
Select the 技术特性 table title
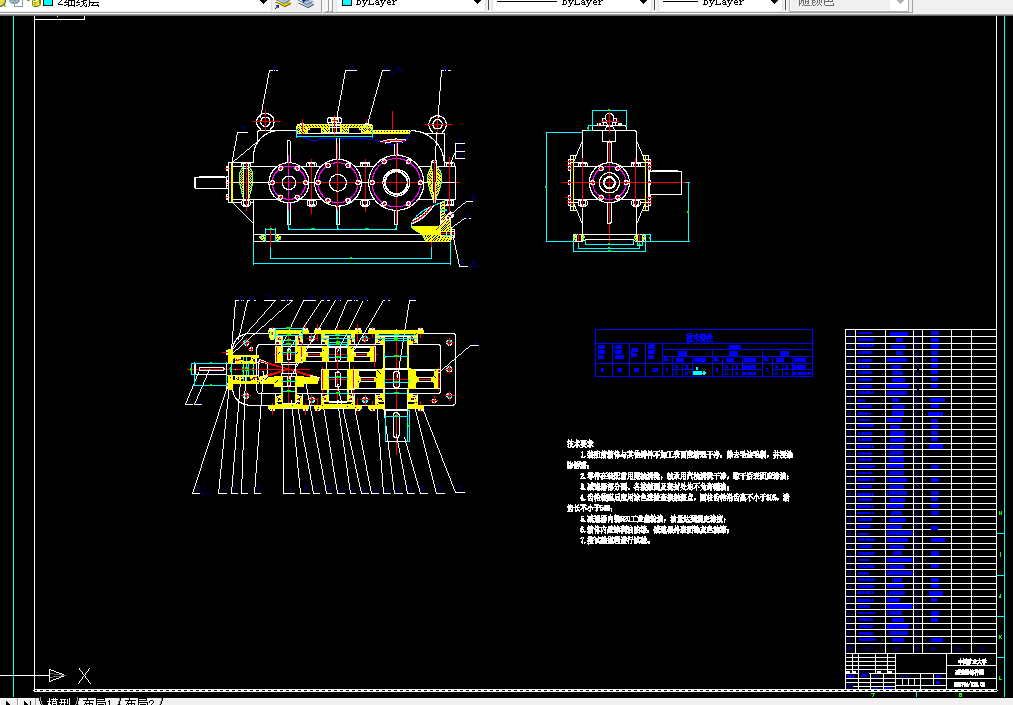[699, 337]
